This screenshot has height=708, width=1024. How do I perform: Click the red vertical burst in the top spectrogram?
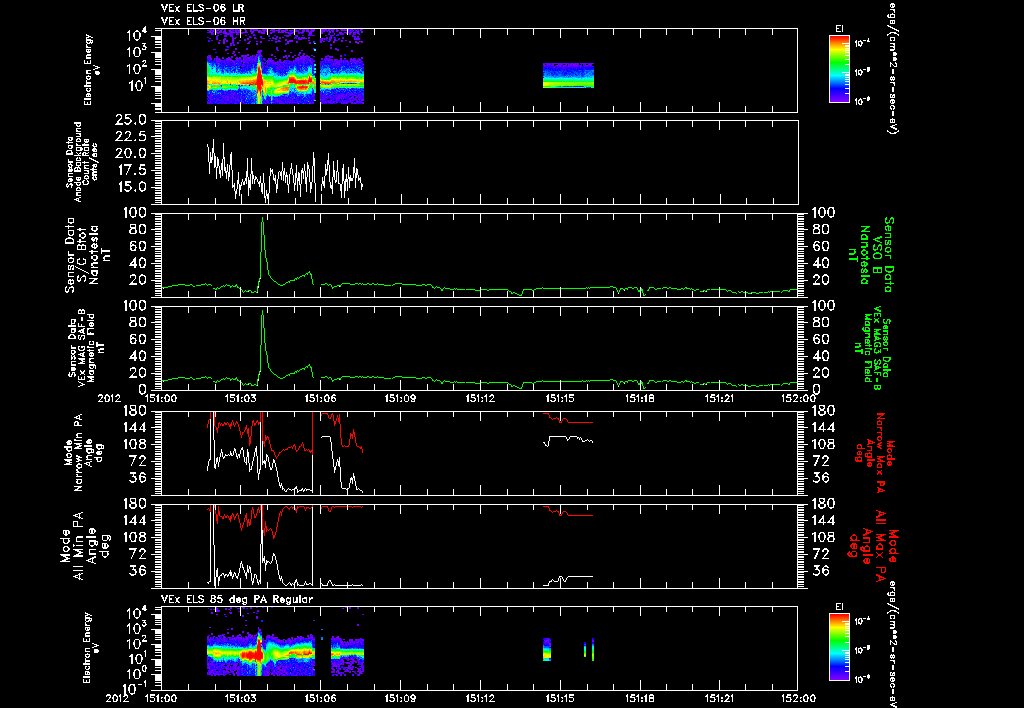point(259,77)
